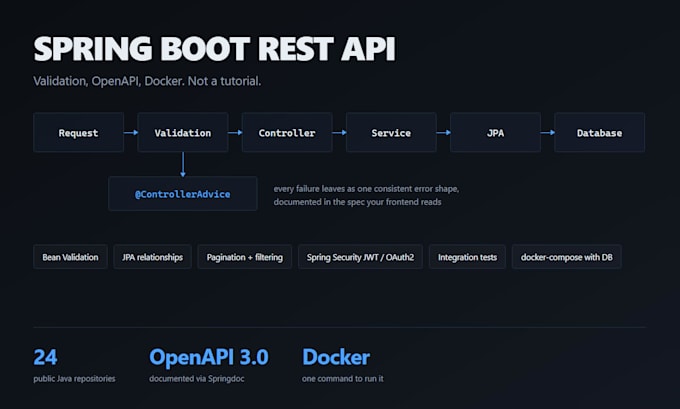The image size is (680, 409).
Task: Select the Database stage box
Action: click(x=599, y=132)
